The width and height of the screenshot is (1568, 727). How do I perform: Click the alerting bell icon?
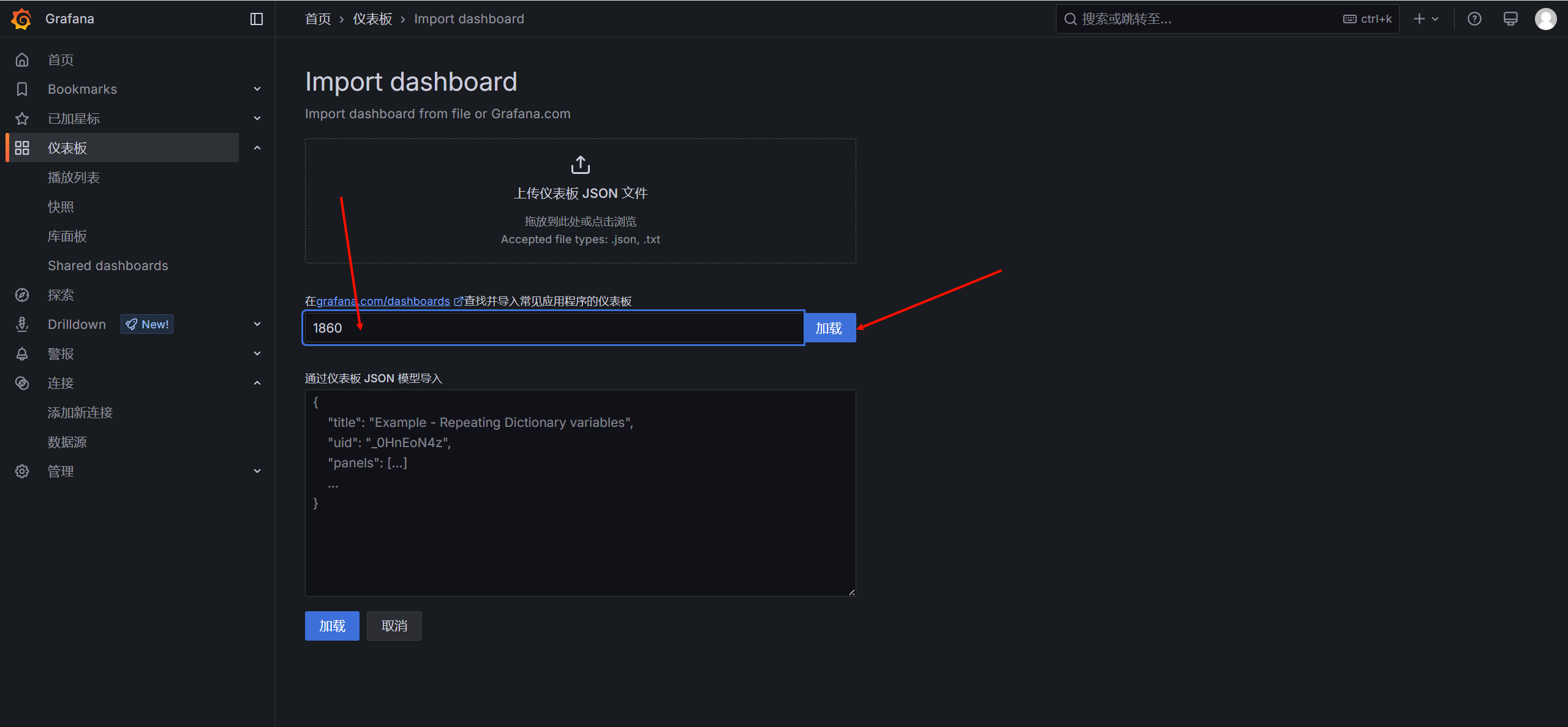[22, 354]
